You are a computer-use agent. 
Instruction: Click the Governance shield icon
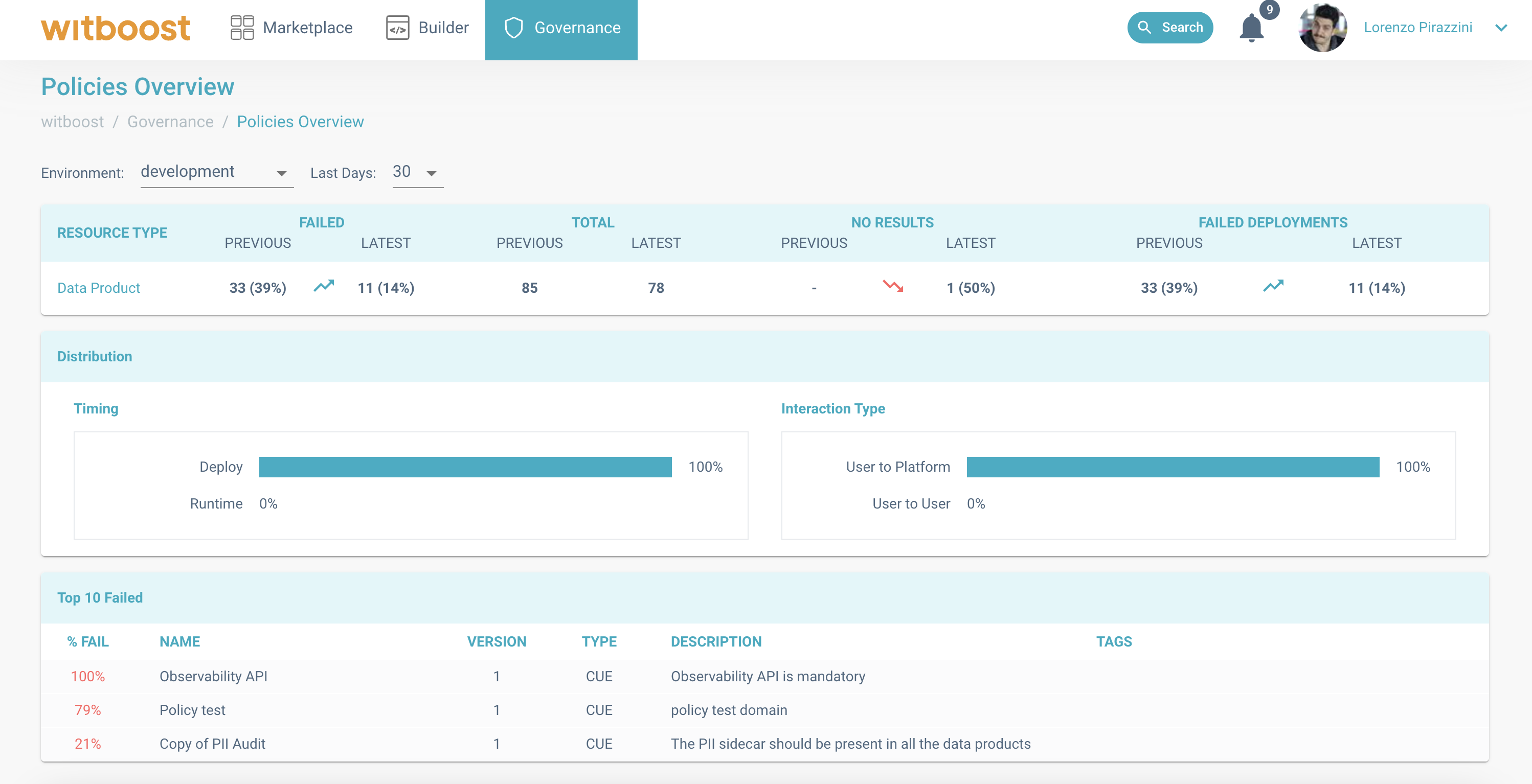coord(513,28)
